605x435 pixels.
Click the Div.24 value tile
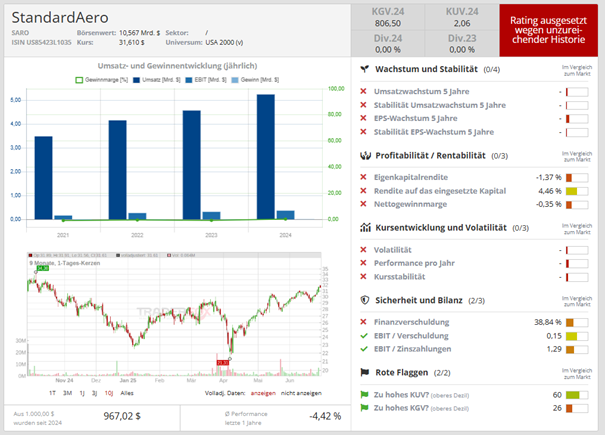tap(388, 44)
